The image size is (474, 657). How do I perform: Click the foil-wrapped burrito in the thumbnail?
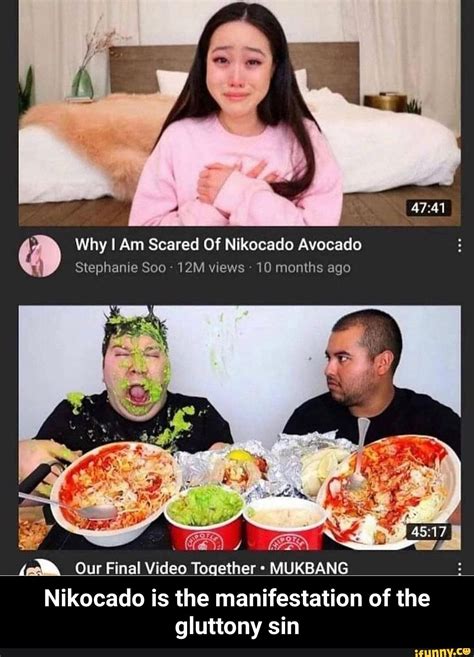[x=228, y=467]
